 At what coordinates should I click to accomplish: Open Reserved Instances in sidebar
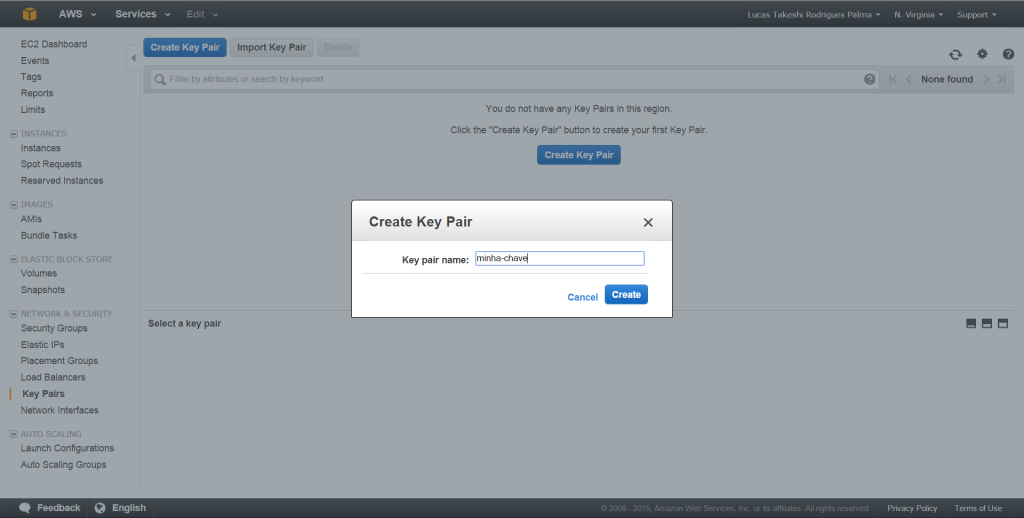tap(61, 181)
